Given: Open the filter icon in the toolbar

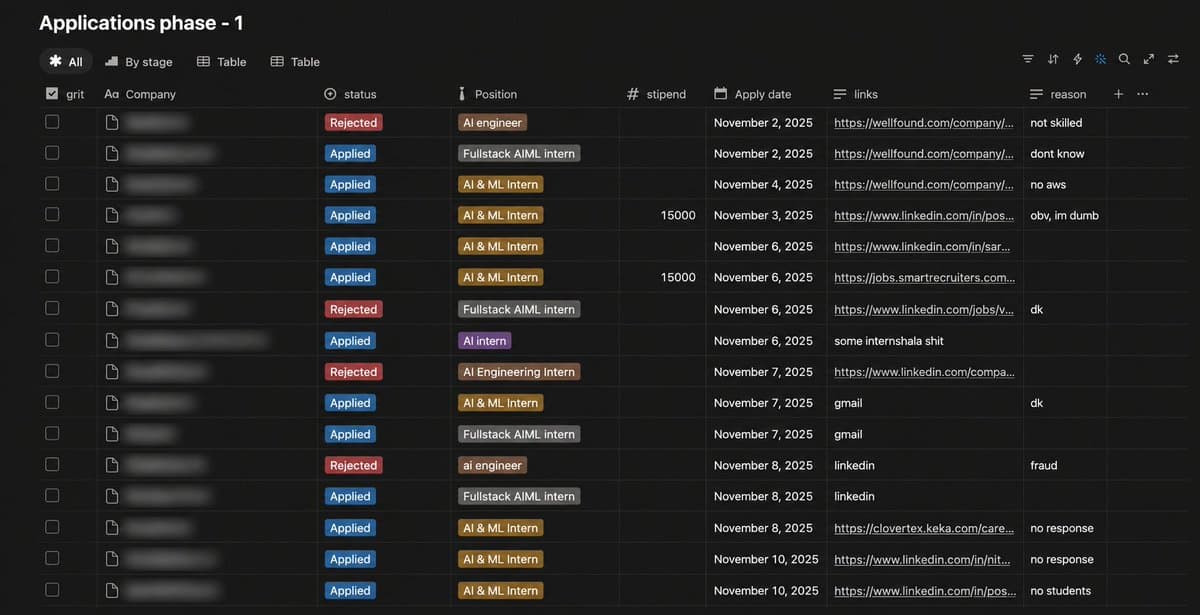Looking at the screenshot, I should 1028,59.
